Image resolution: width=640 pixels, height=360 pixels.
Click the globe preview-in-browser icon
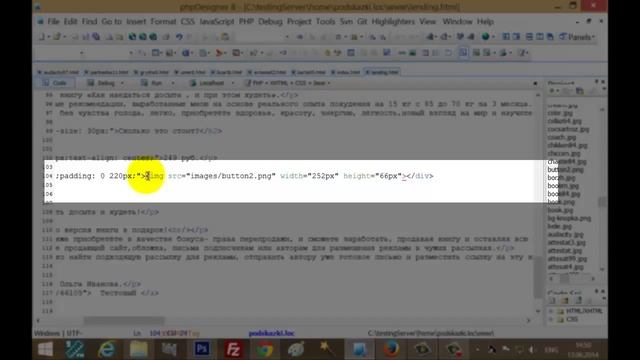(x=485, y=37)
